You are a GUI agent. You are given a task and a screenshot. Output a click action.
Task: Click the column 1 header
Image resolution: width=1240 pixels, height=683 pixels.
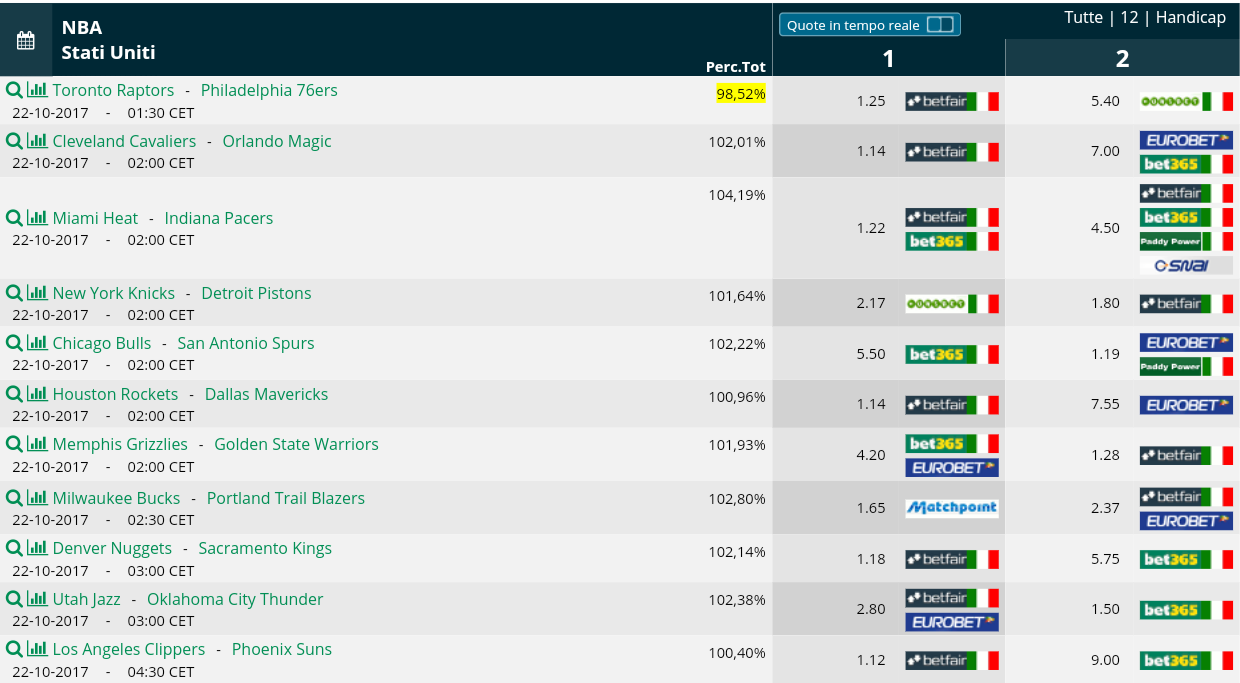coord(888,59)
